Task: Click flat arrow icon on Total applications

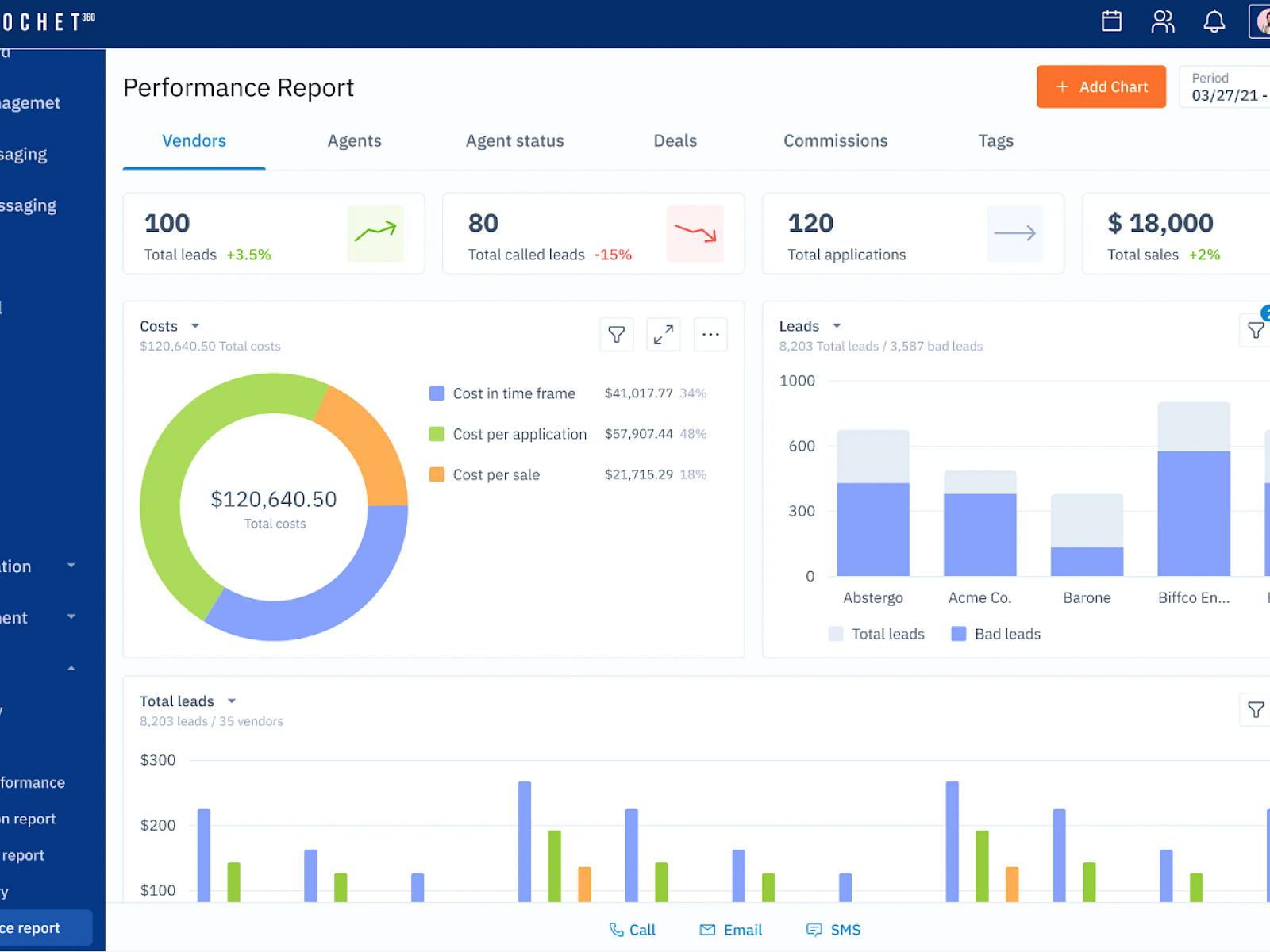Action: tap(1014, 233)
